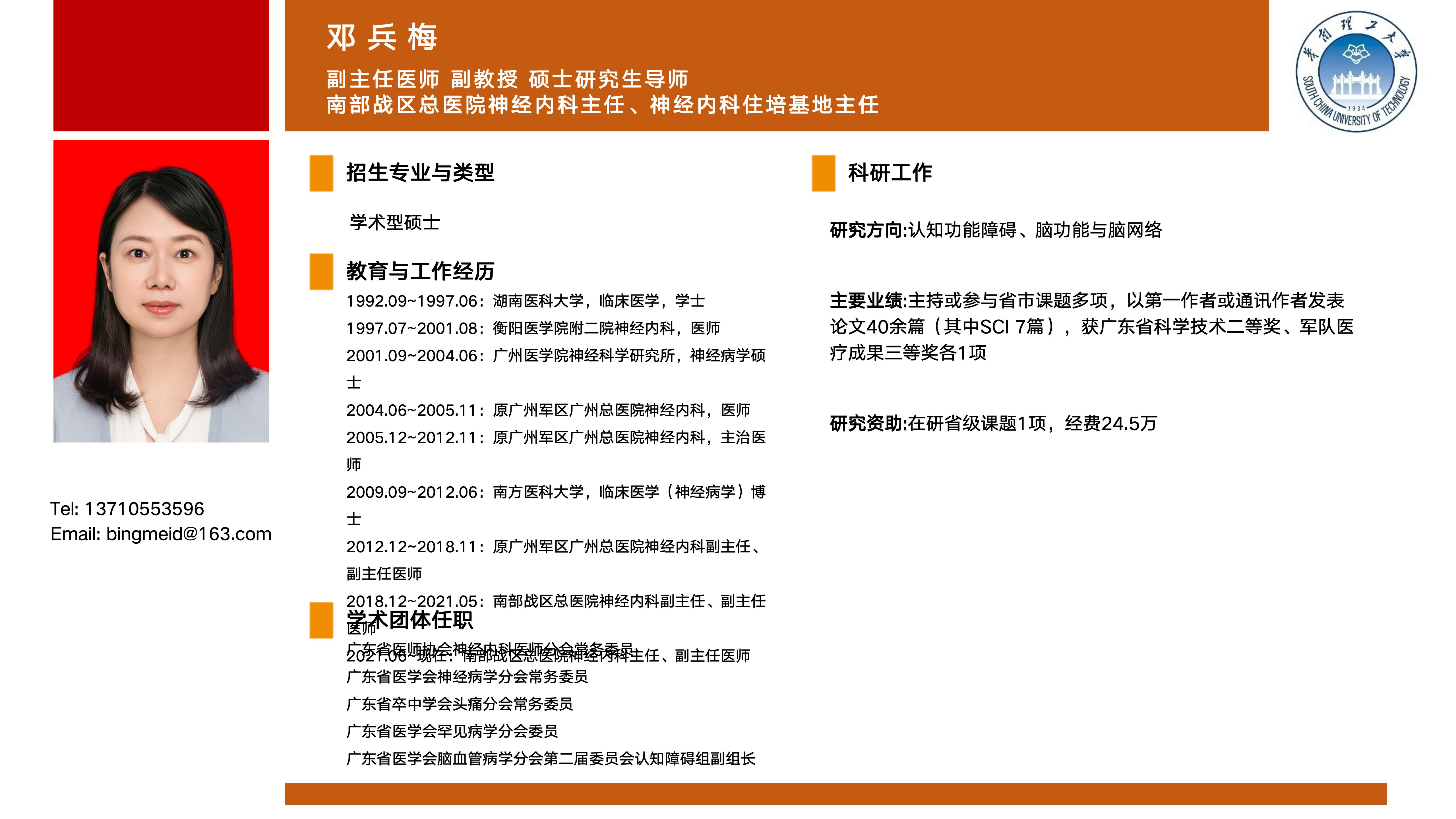Click the 科研工作 section heading
Viewport: 1456px width, 819px height.
coord(890,172)
